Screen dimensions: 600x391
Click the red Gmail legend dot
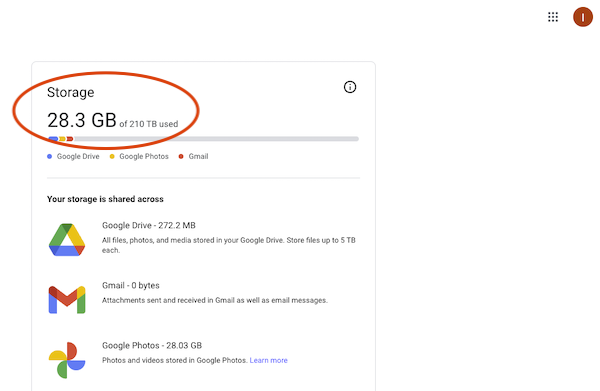(x=181, y=156)
